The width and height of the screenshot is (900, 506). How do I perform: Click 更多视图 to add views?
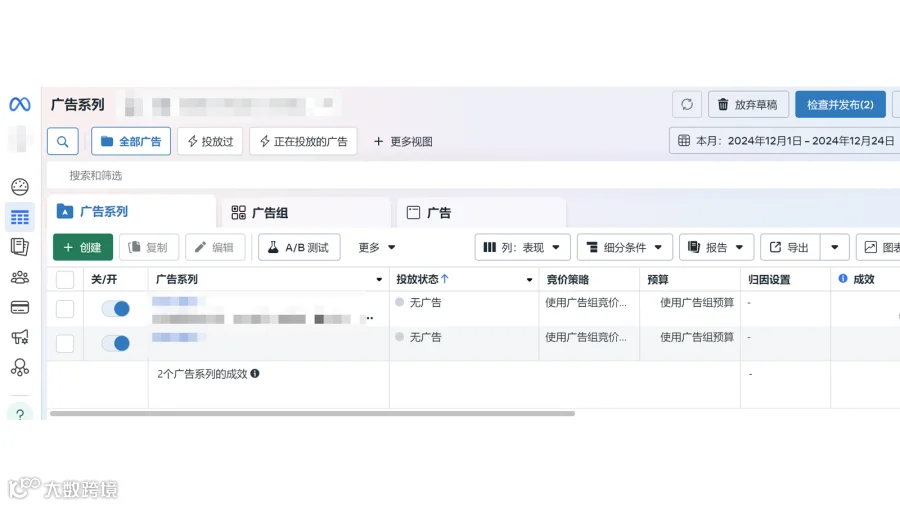[403, 141]
